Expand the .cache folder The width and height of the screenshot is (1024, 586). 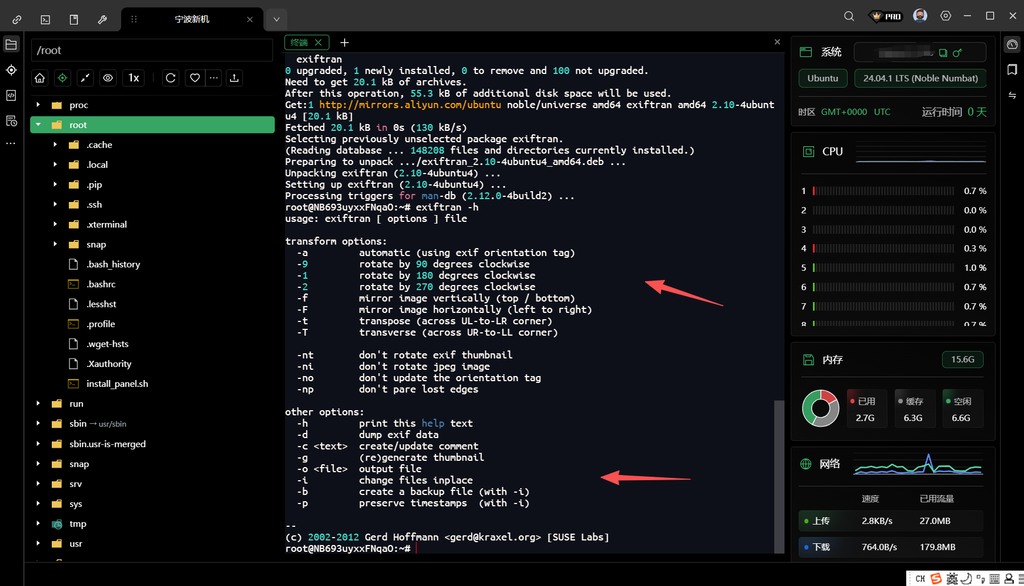[55, 144]
